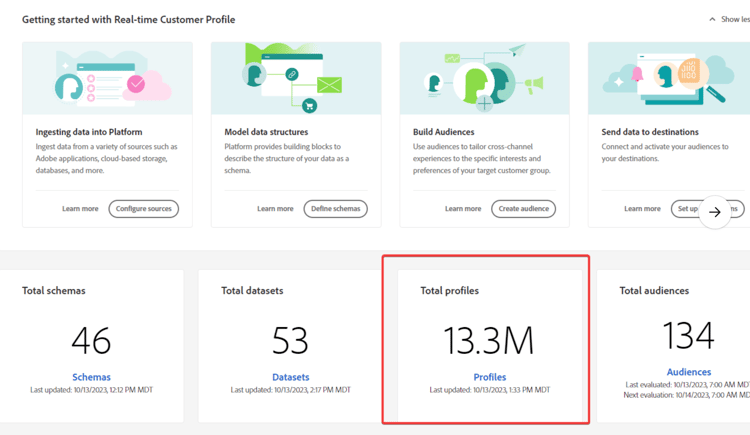
Task: Click Model data structures illustration
Action: (296, 78)
